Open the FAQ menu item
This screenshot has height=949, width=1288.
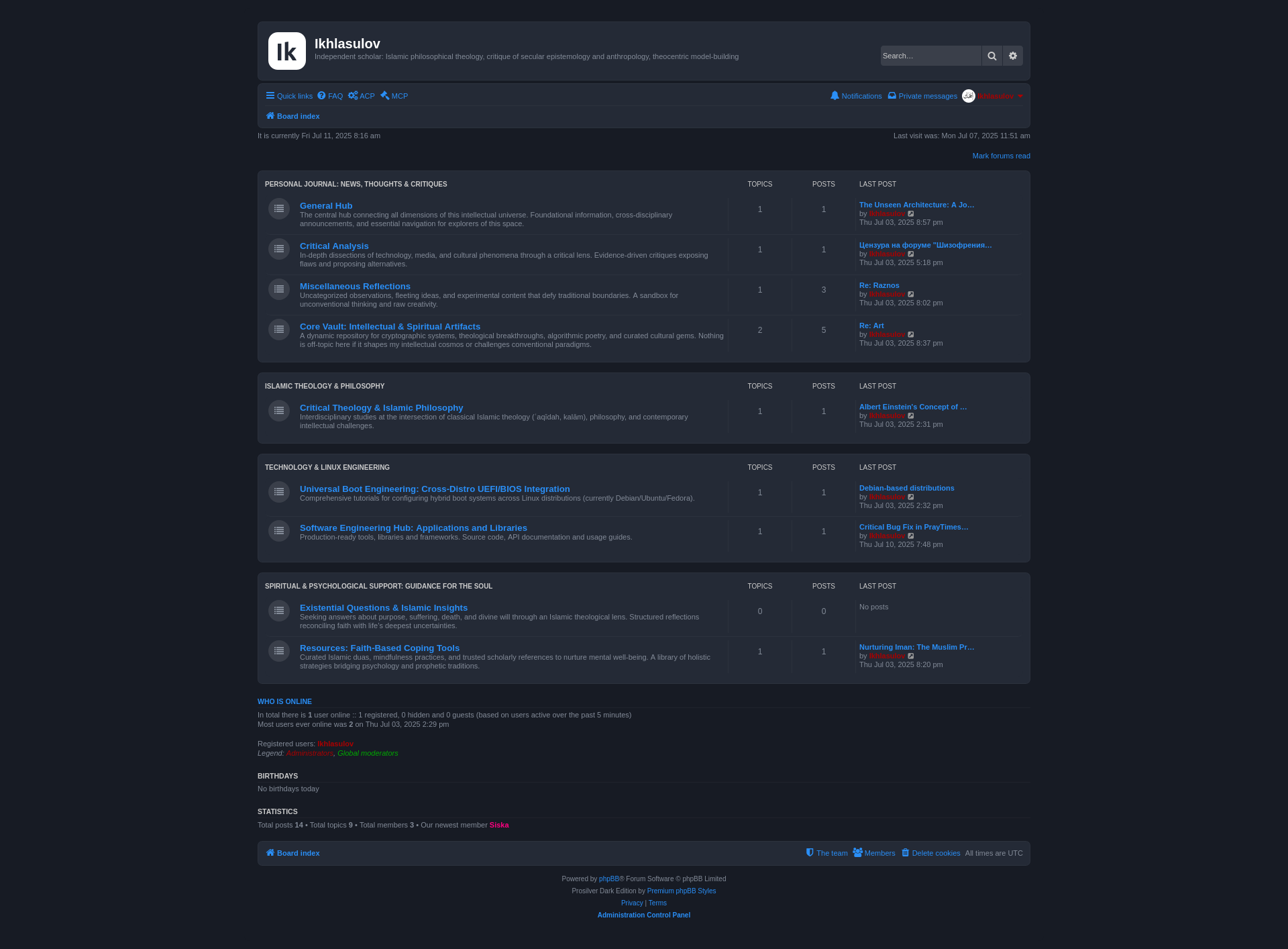329,96
